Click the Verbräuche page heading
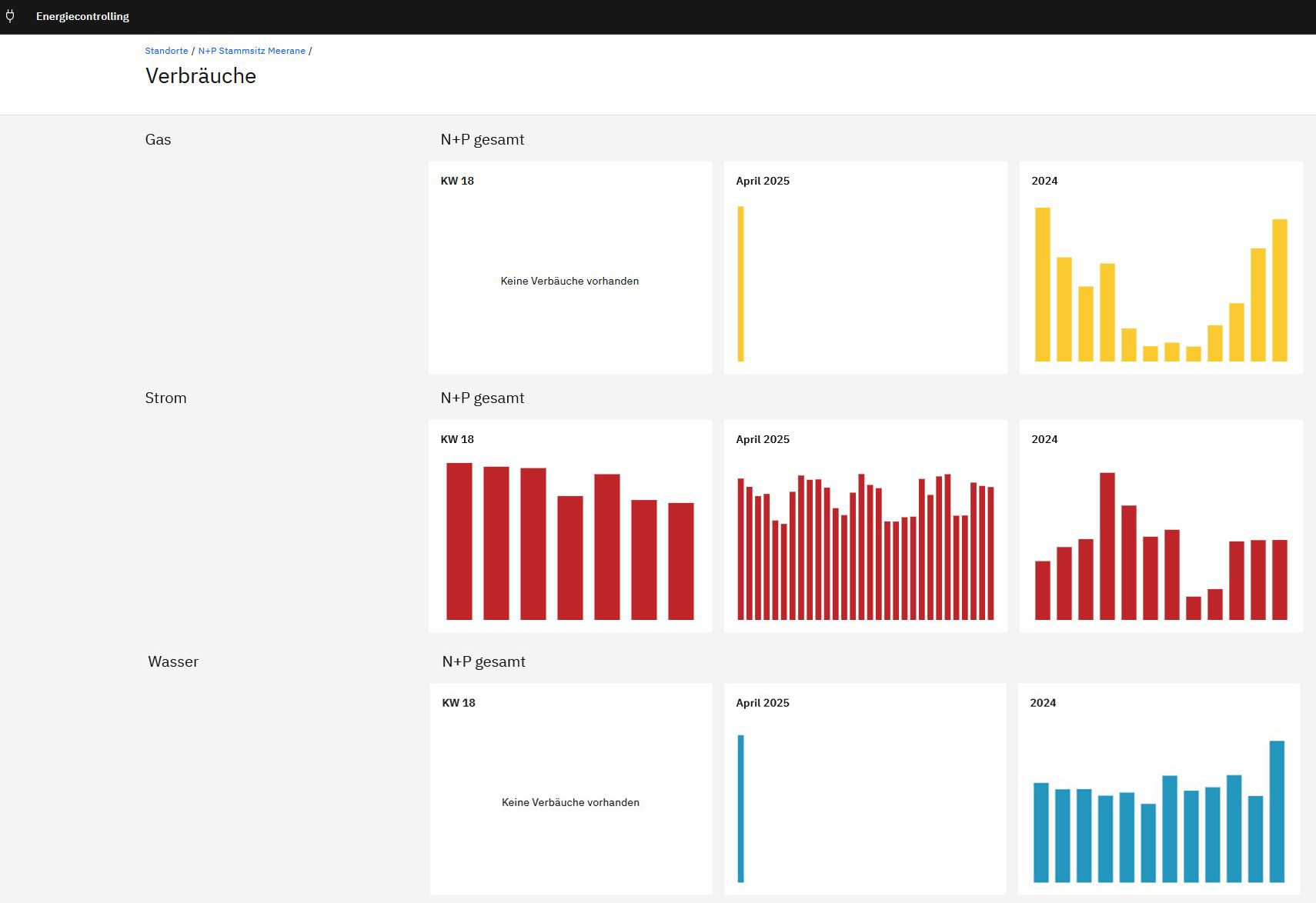Viewport: 1316px width, 903px height. (201, 76)
